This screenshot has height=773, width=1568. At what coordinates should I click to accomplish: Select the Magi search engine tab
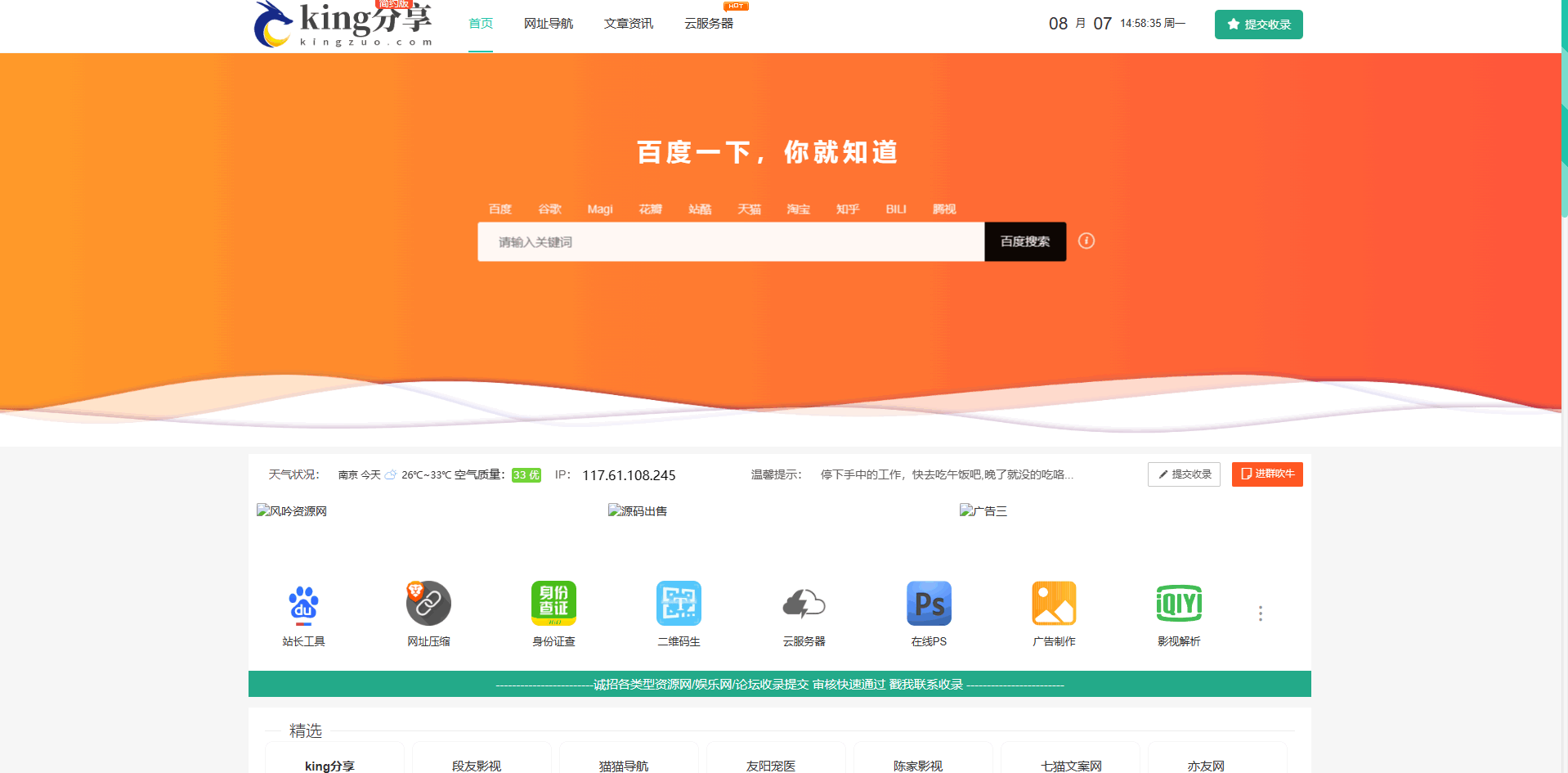[600, 209]
